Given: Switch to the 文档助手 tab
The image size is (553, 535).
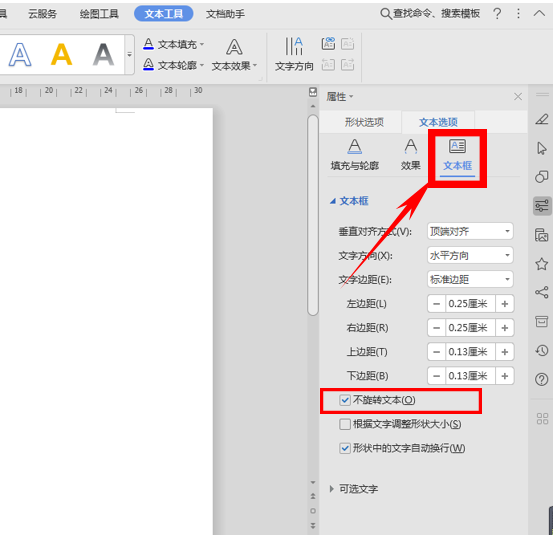Looking at the screenshot, I should (x=225, y=14).
